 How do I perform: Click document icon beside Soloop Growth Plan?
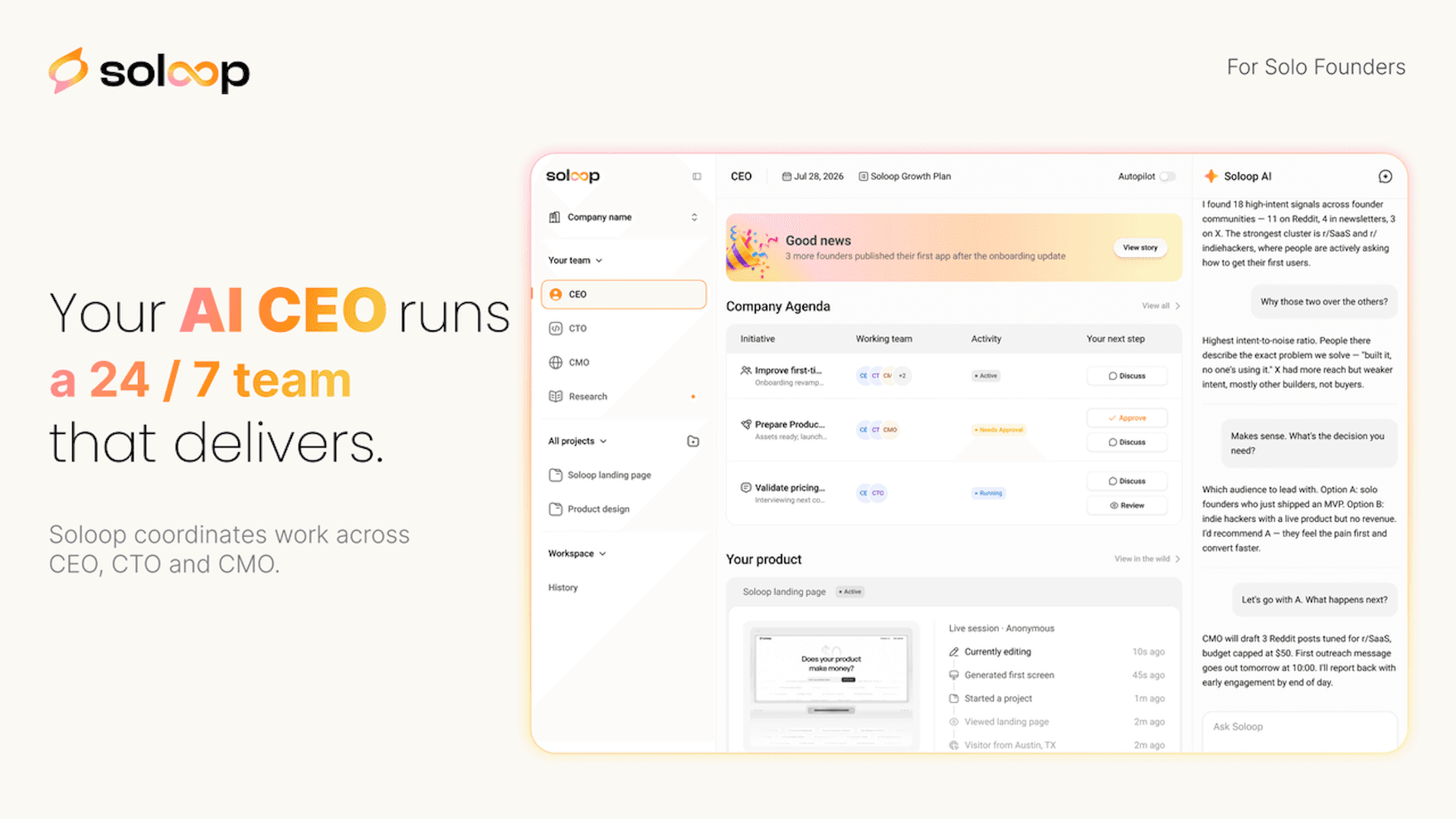pos(863,177)
